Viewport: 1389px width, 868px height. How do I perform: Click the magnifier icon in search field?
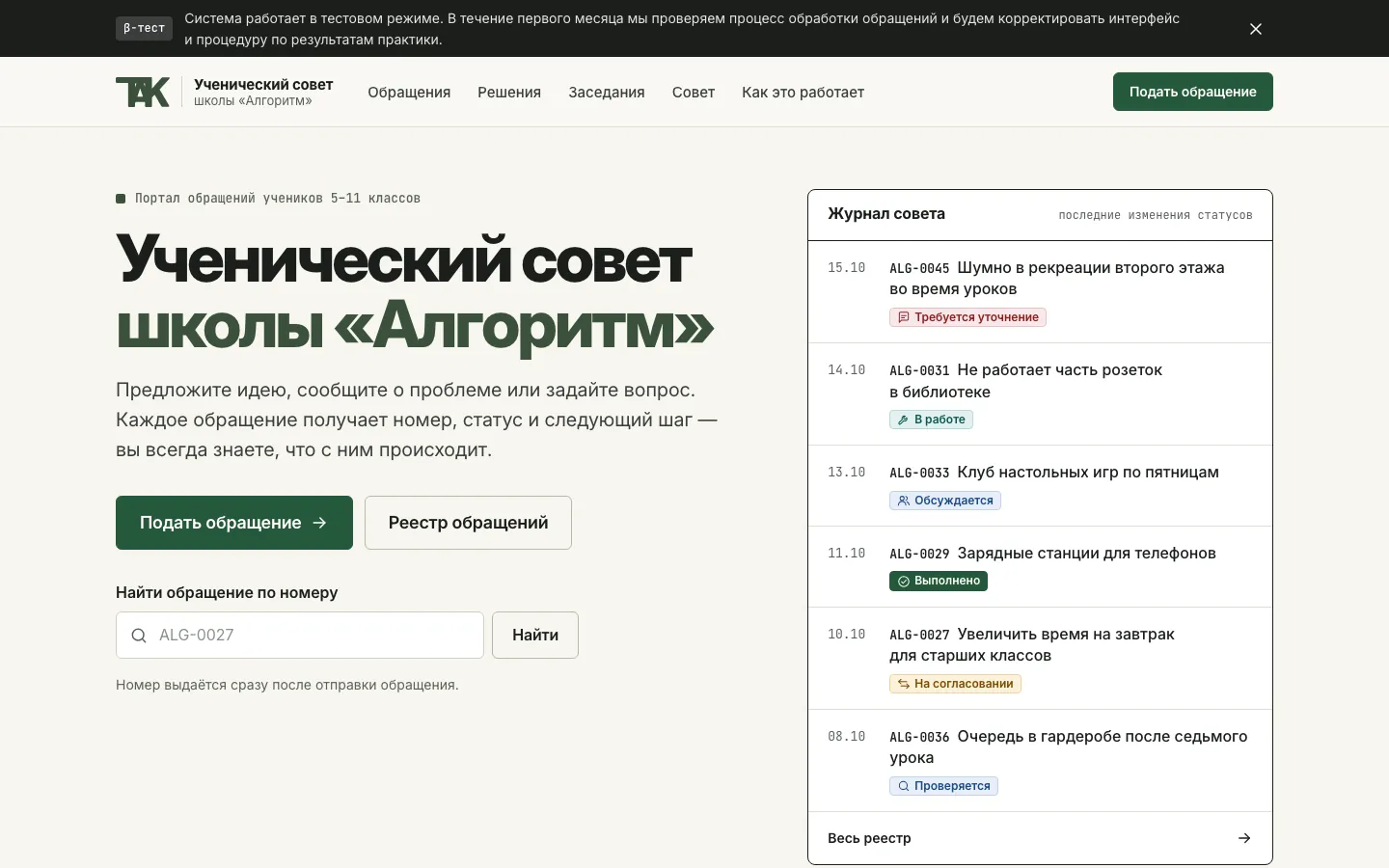click(x=139, y=636)
